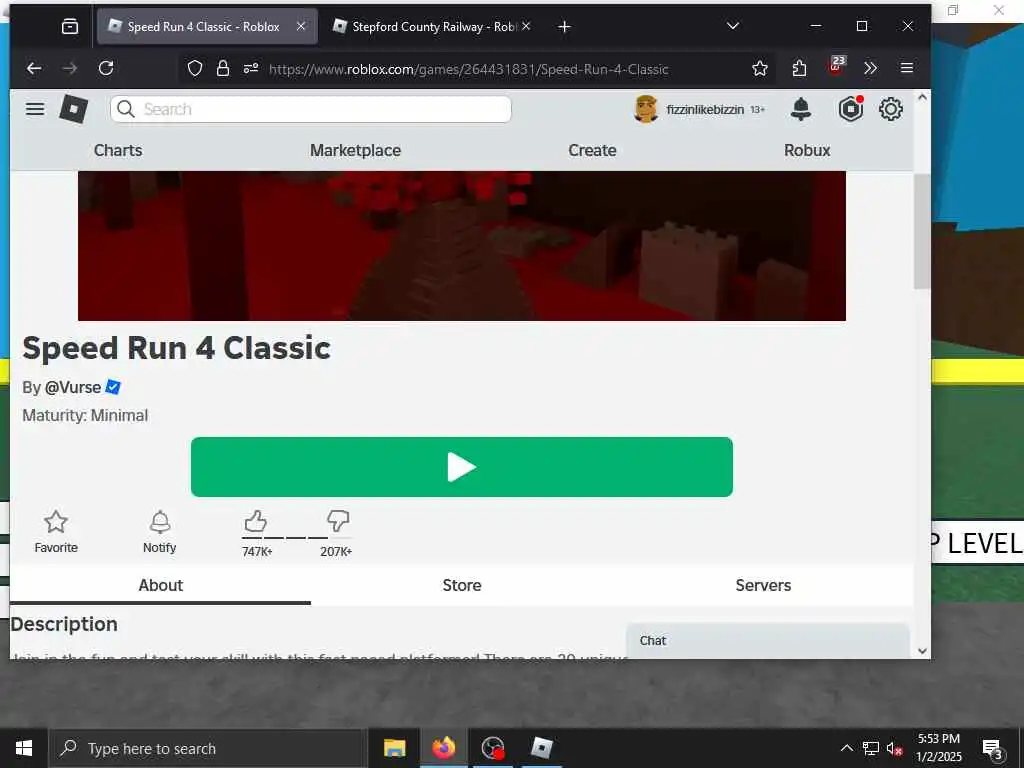Open muted volume tray icon
Viewport: 1024px width, 768px height.
[894, 748]
